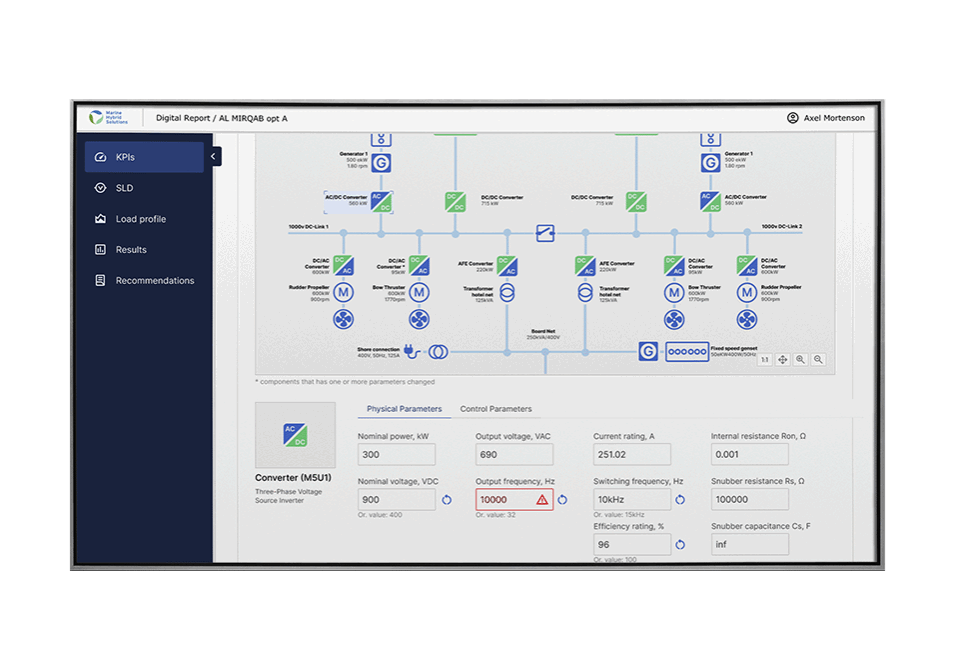The width and height of the screenshot is (953, 667).
Task: Edit the Nominal power, kW field
Action: [x=396, y=454]
